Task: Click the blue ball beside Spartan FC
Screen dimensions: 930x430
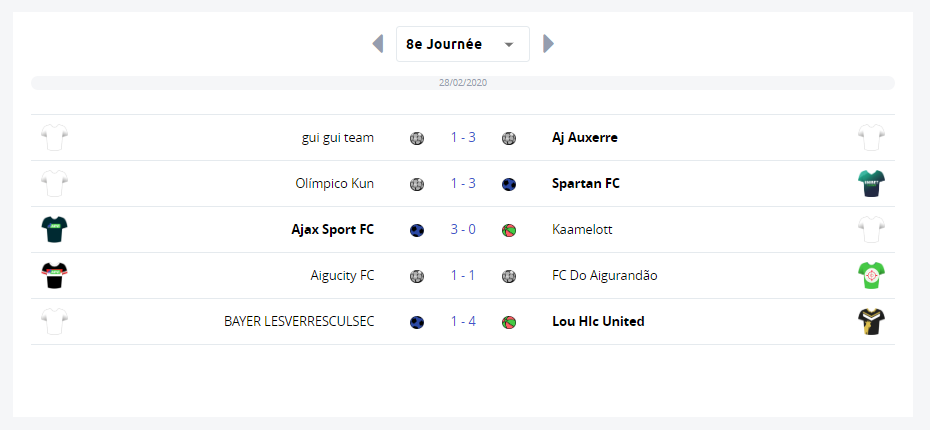Action: pos(508,184)
